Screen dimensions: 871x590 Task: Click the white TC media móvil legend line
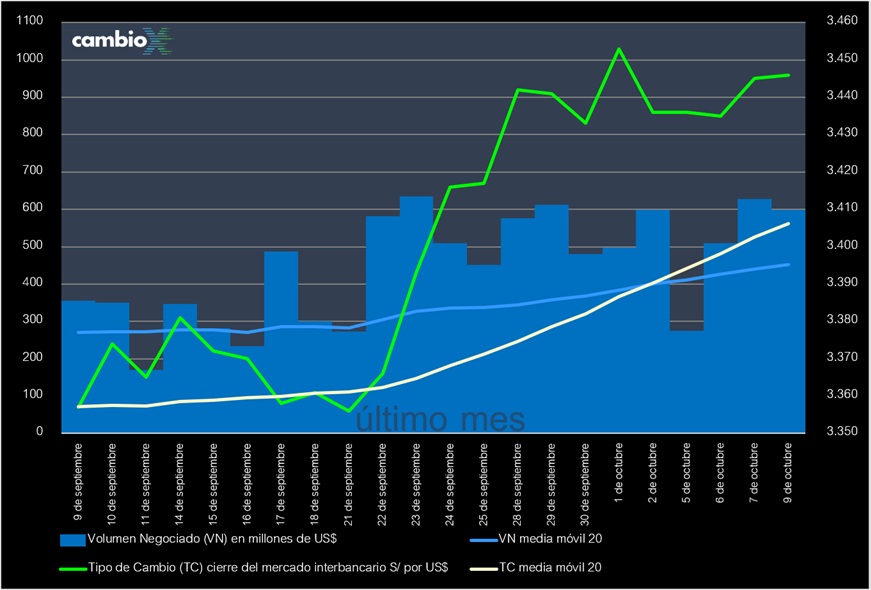[x=483, y=568]
